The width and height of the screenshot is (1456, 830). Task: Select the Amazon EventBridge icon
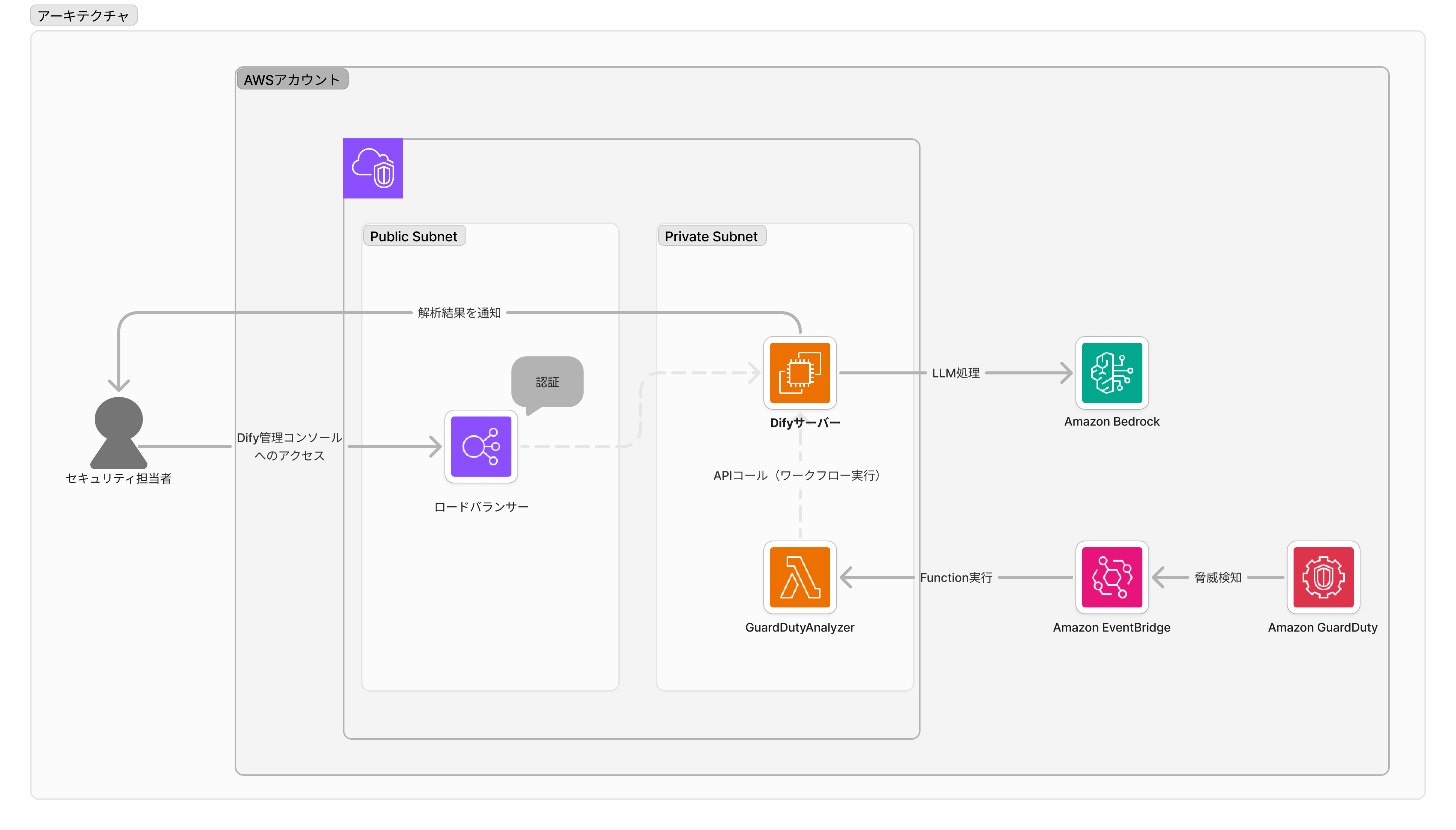click(x=1112, y=577)
